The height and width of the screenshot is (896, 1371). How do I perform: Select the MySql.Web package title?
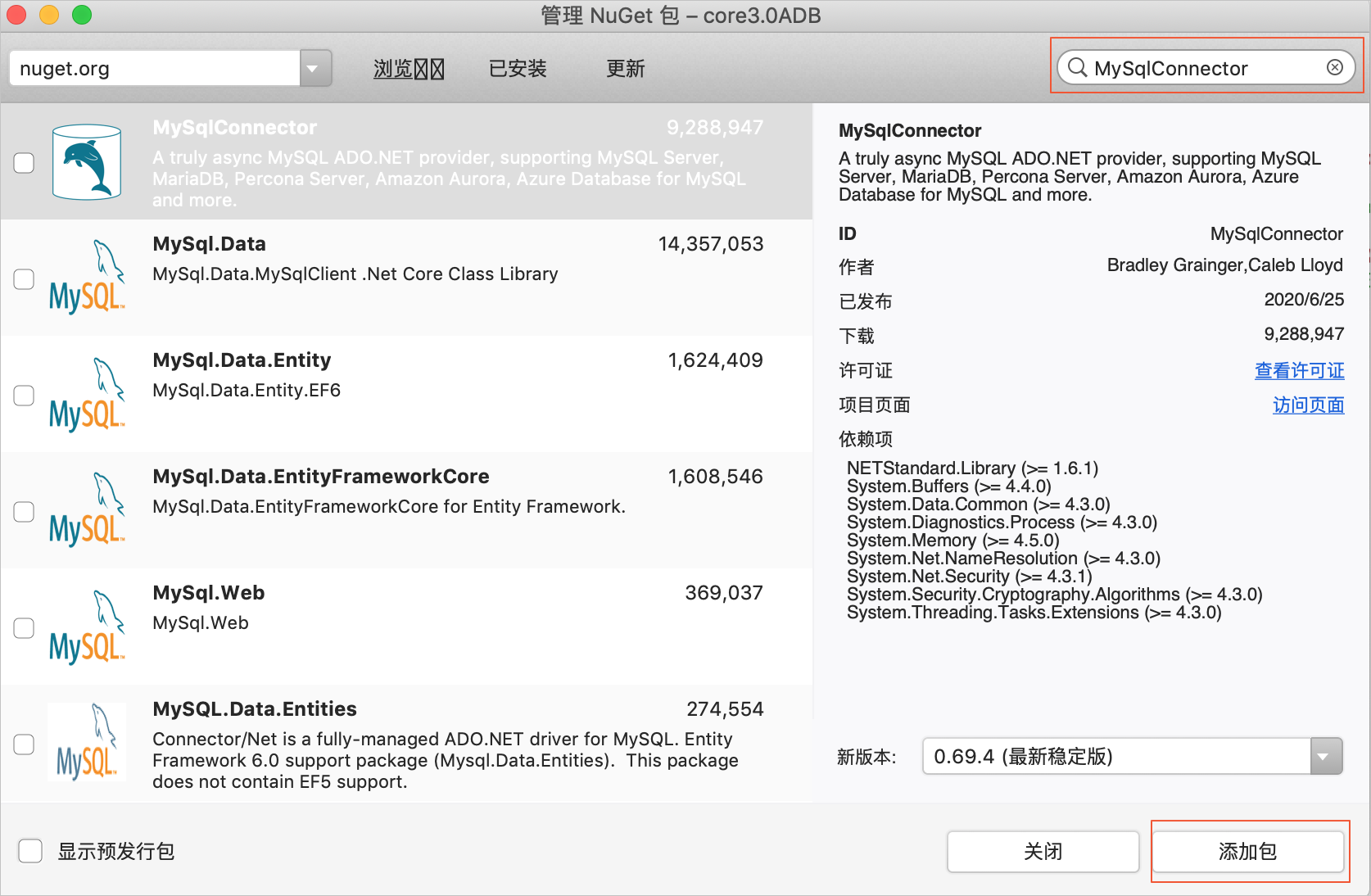(x=209, y=593)
